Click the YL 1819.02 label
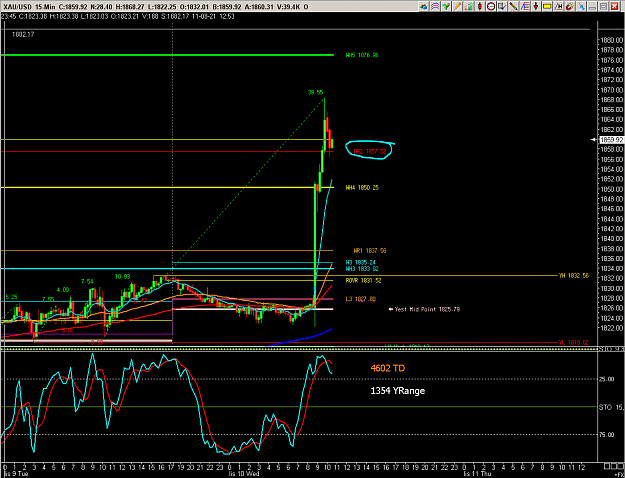 point(574,342)
